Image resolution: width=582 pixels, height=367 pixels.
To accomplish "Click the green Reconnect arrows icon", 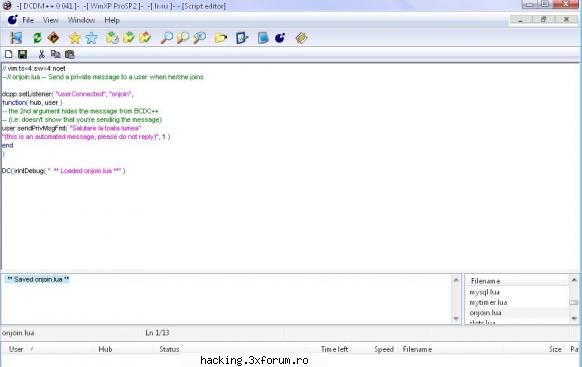I will (x=37, y=38).
